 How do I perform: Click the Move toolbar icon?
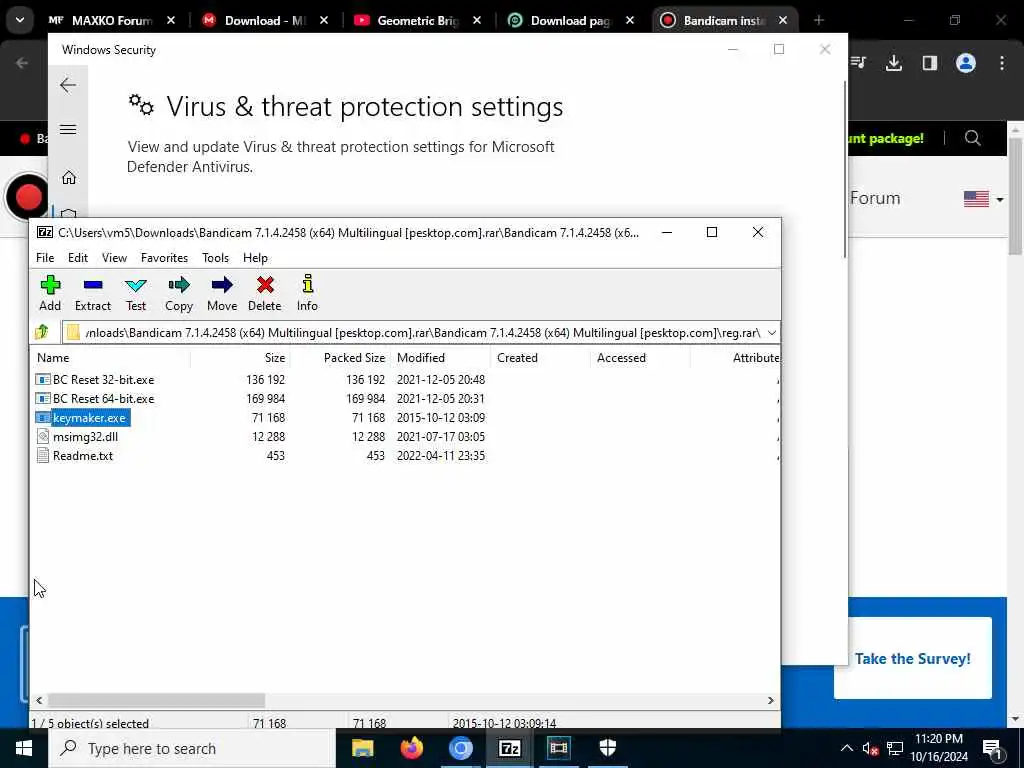pos(222,293)
